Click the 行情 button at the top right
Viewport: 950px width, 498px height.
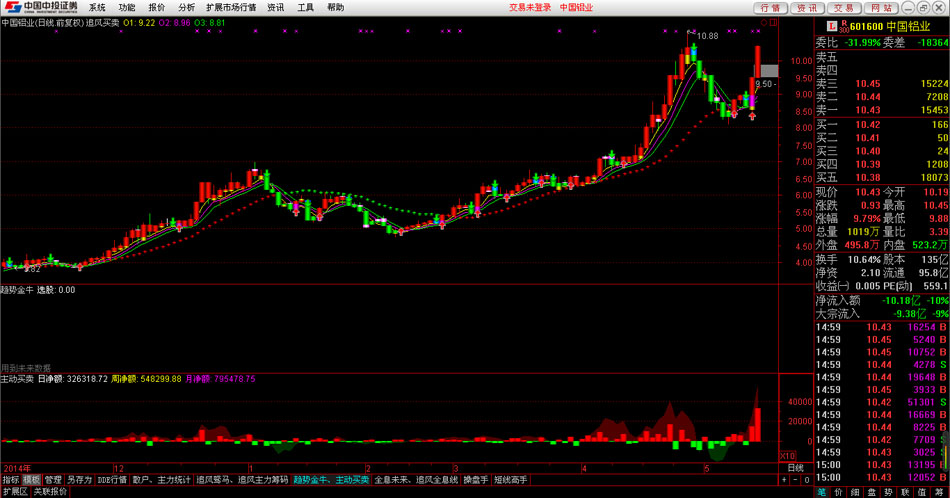click(770, 7)
